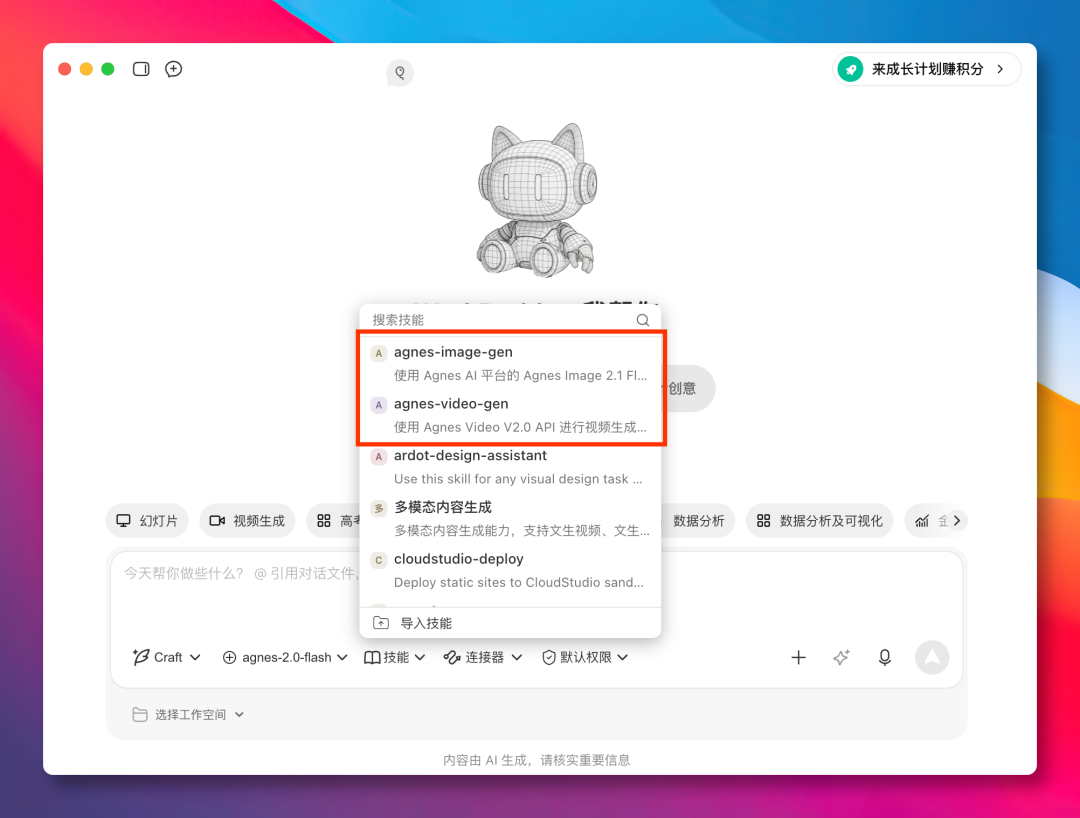Select agnes-video-gen skill
Viewport: 1080px width, 818px height.
[x=510, y=415]
